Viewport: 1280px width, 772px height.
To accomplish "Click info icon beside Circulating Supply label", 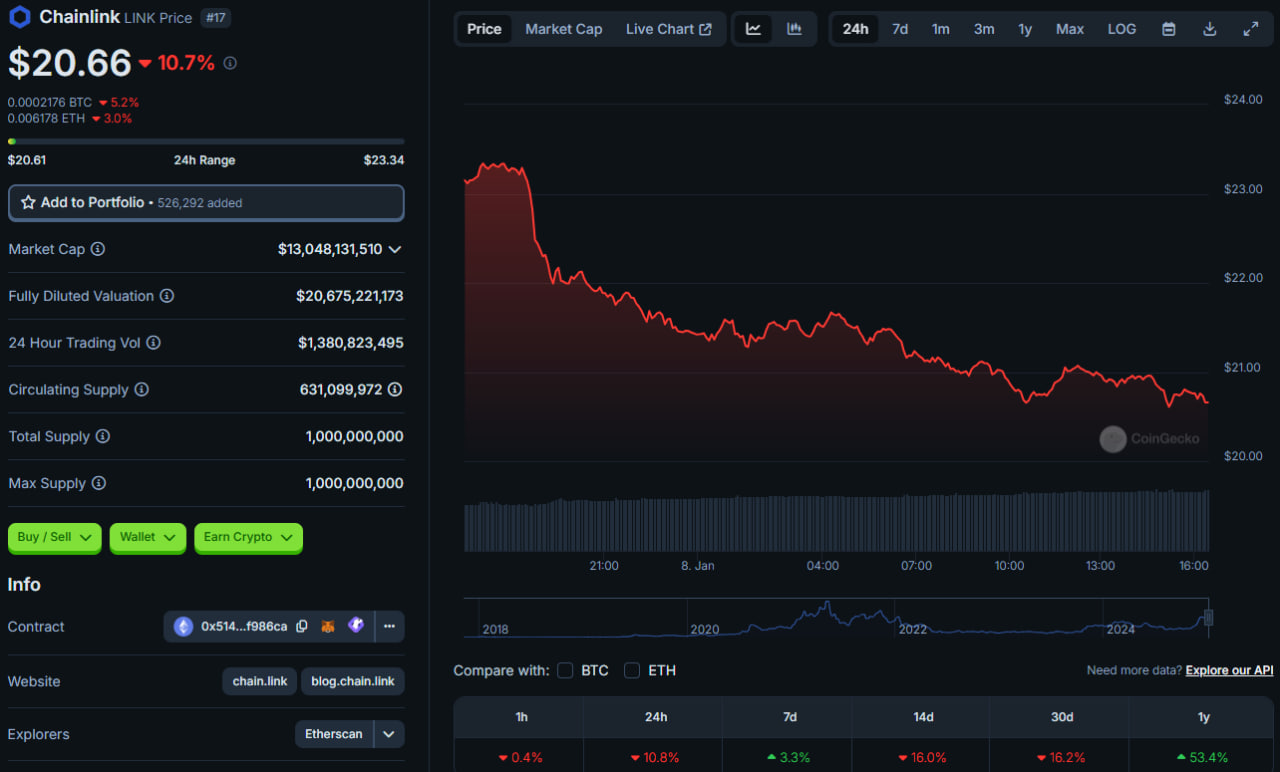I will [142, 390].
